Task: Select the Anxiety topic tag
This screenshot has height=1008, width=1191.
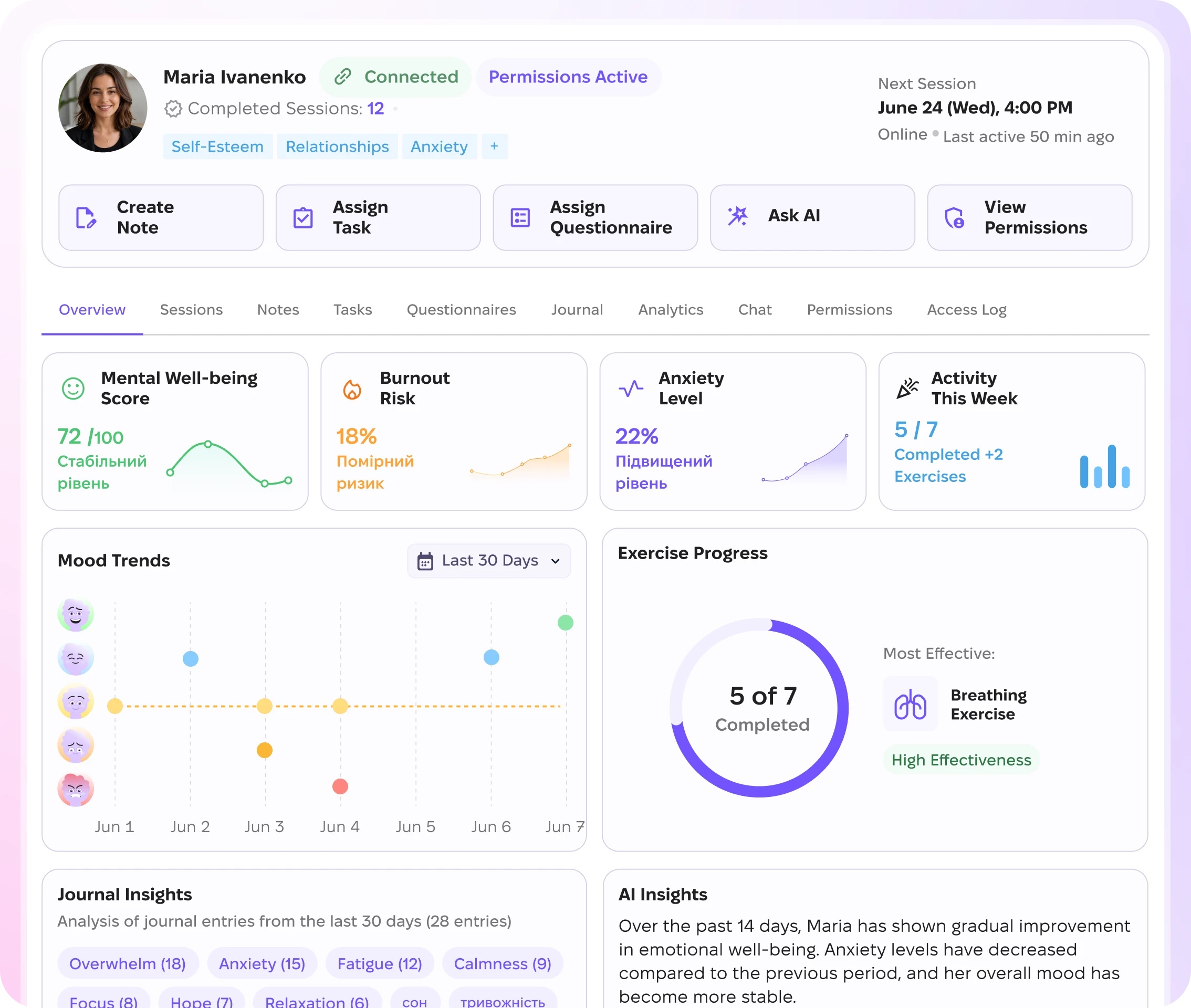Action: [x=440, y=147]
